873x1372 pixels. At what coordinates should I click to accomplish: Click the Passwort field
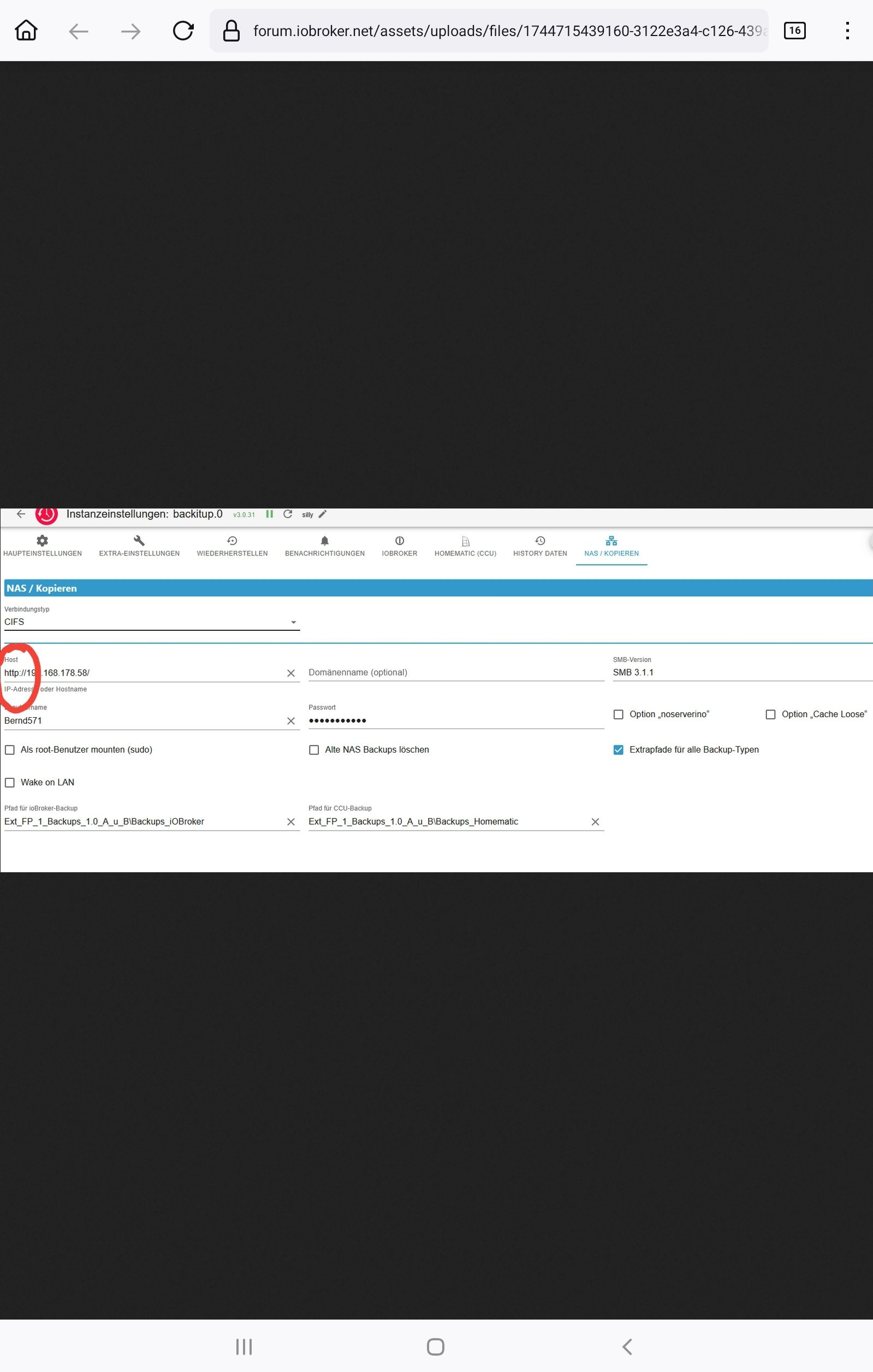[456, 720]
